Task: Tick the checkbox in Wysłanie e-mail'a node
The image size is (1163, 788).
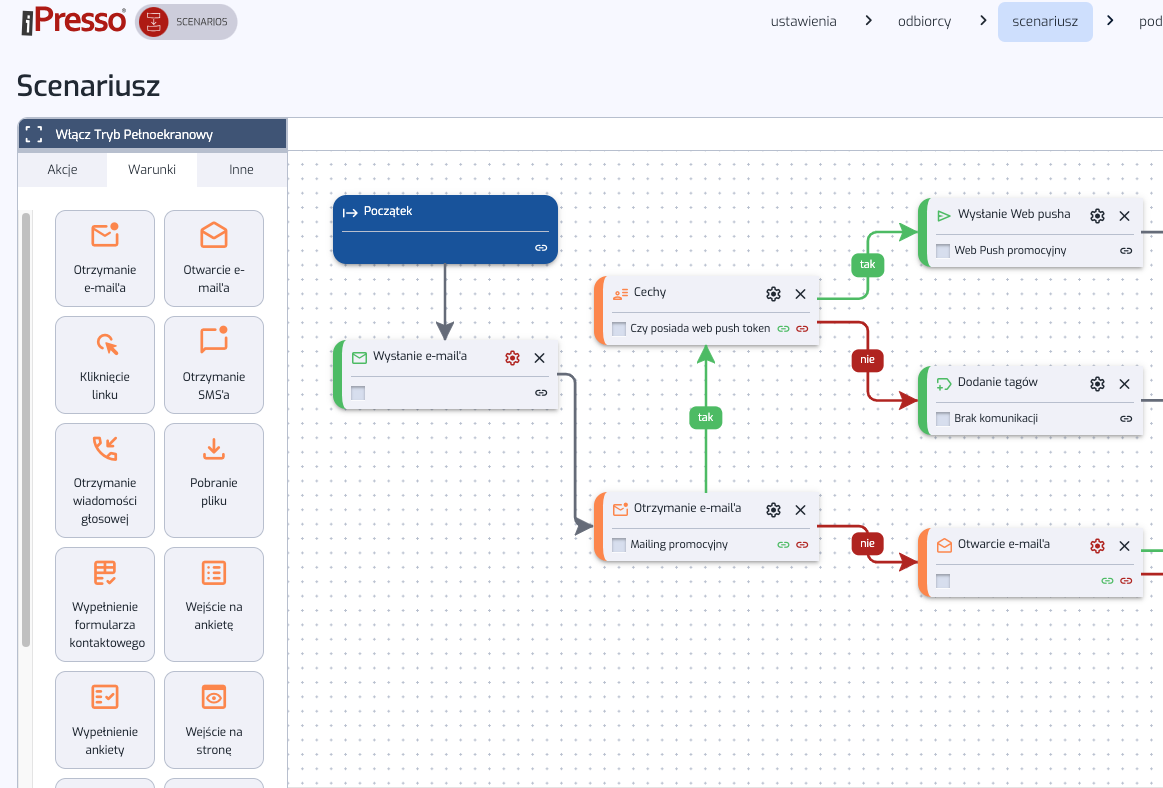Action: pyautogui.click(x=358, y=393)
